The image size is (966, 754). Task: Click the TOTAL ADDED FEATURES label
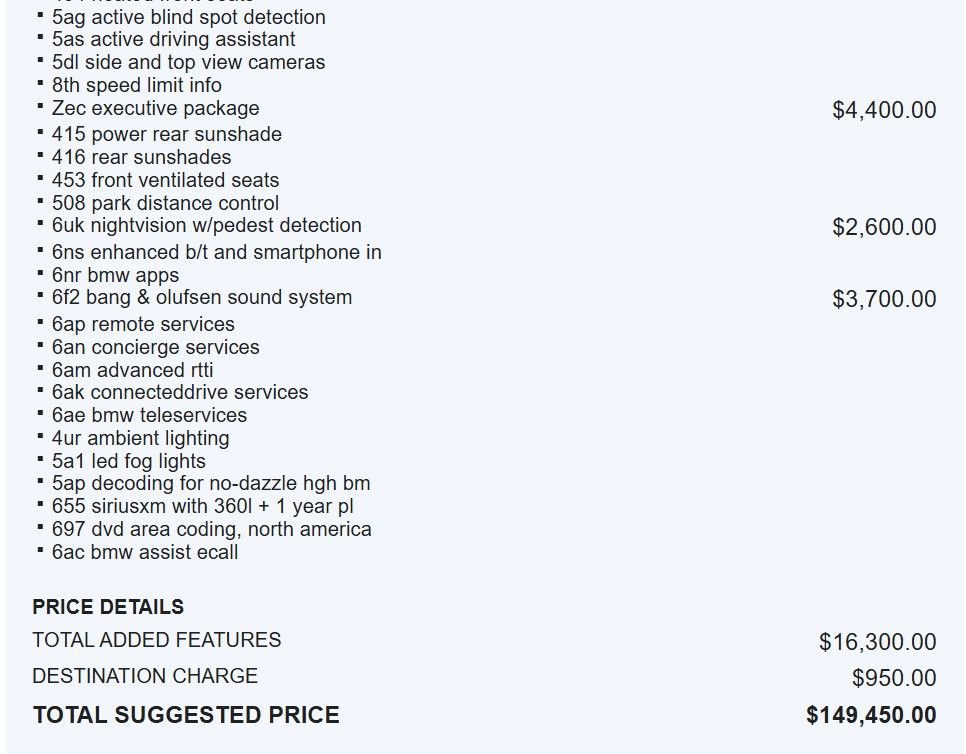(x=157, y=640)
